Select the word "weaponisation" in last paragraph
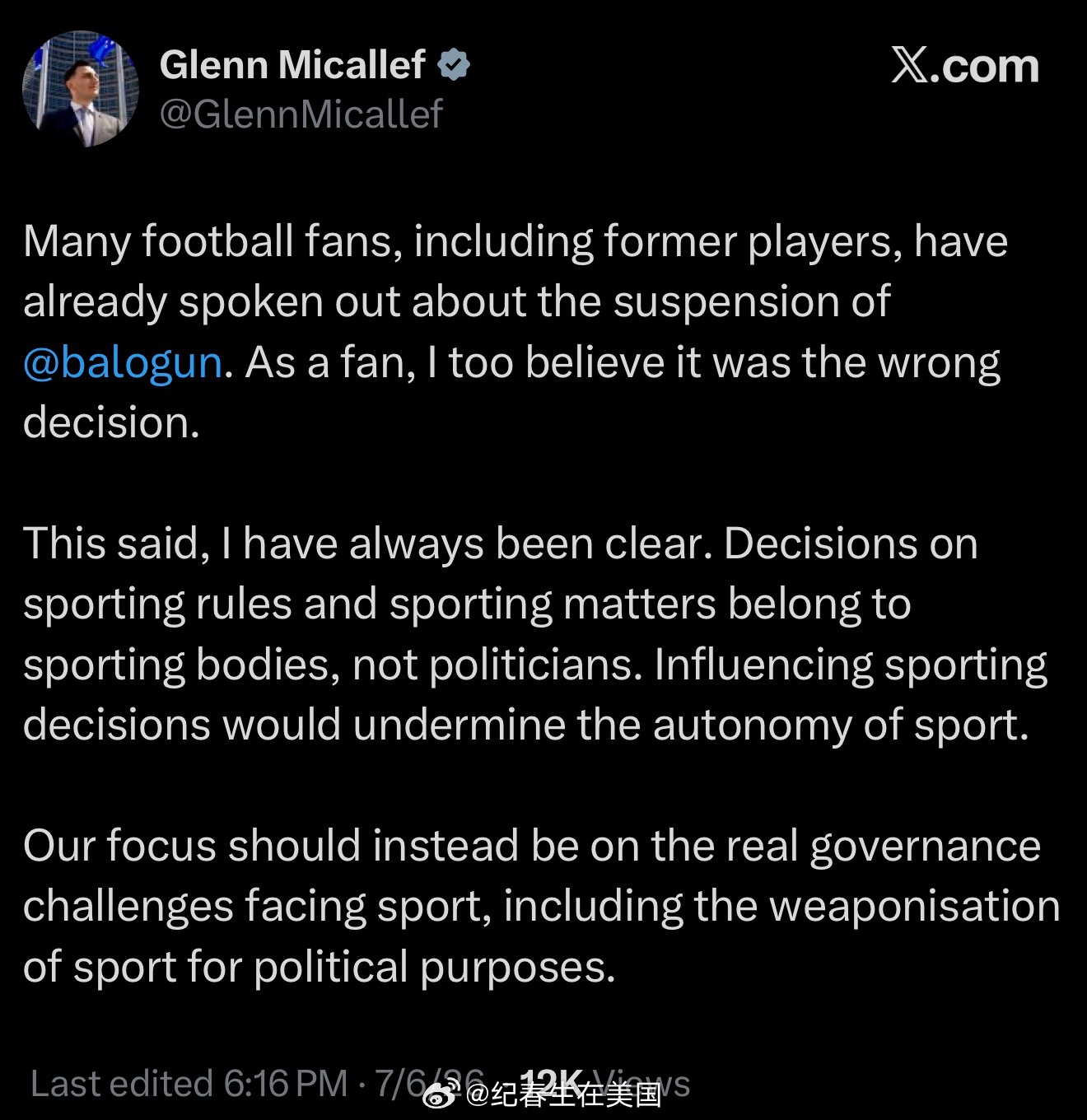The height and width of the screenshot is (1120, 1087). tap(915, 906)
